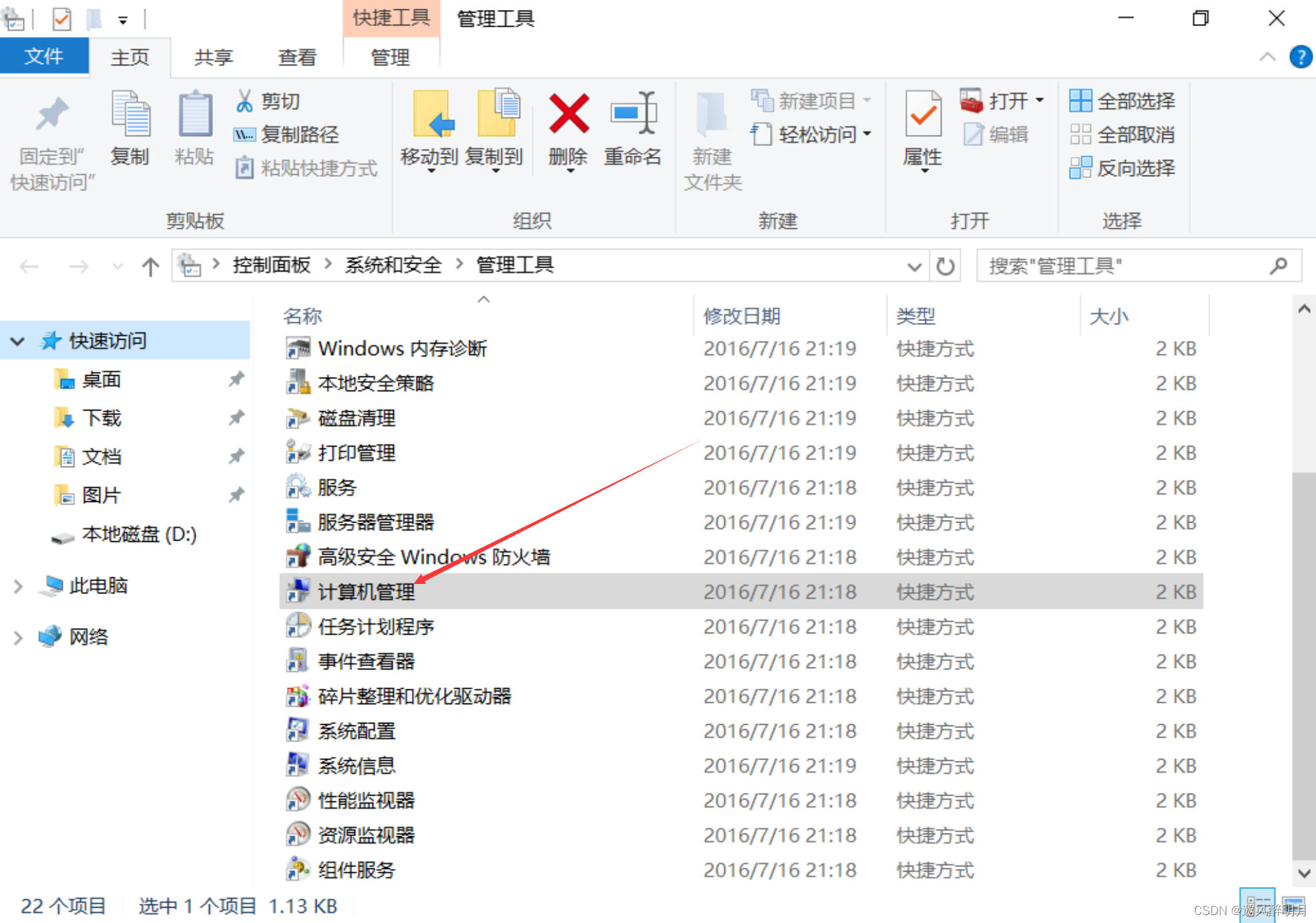The image size is (1316, 923).
Task: Expand the 此电脑 tree node
Action: (17, 585)
